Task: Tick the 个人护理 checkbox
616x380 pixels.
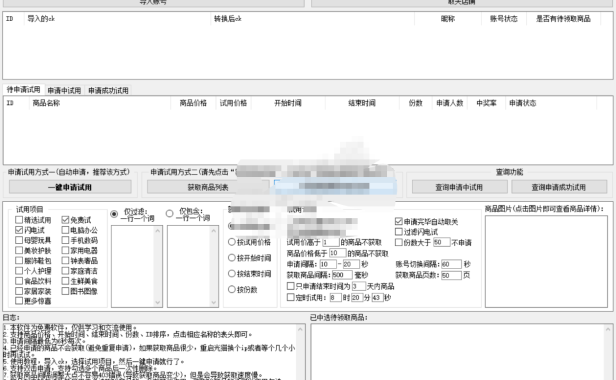Action: (x=19, y=271)
